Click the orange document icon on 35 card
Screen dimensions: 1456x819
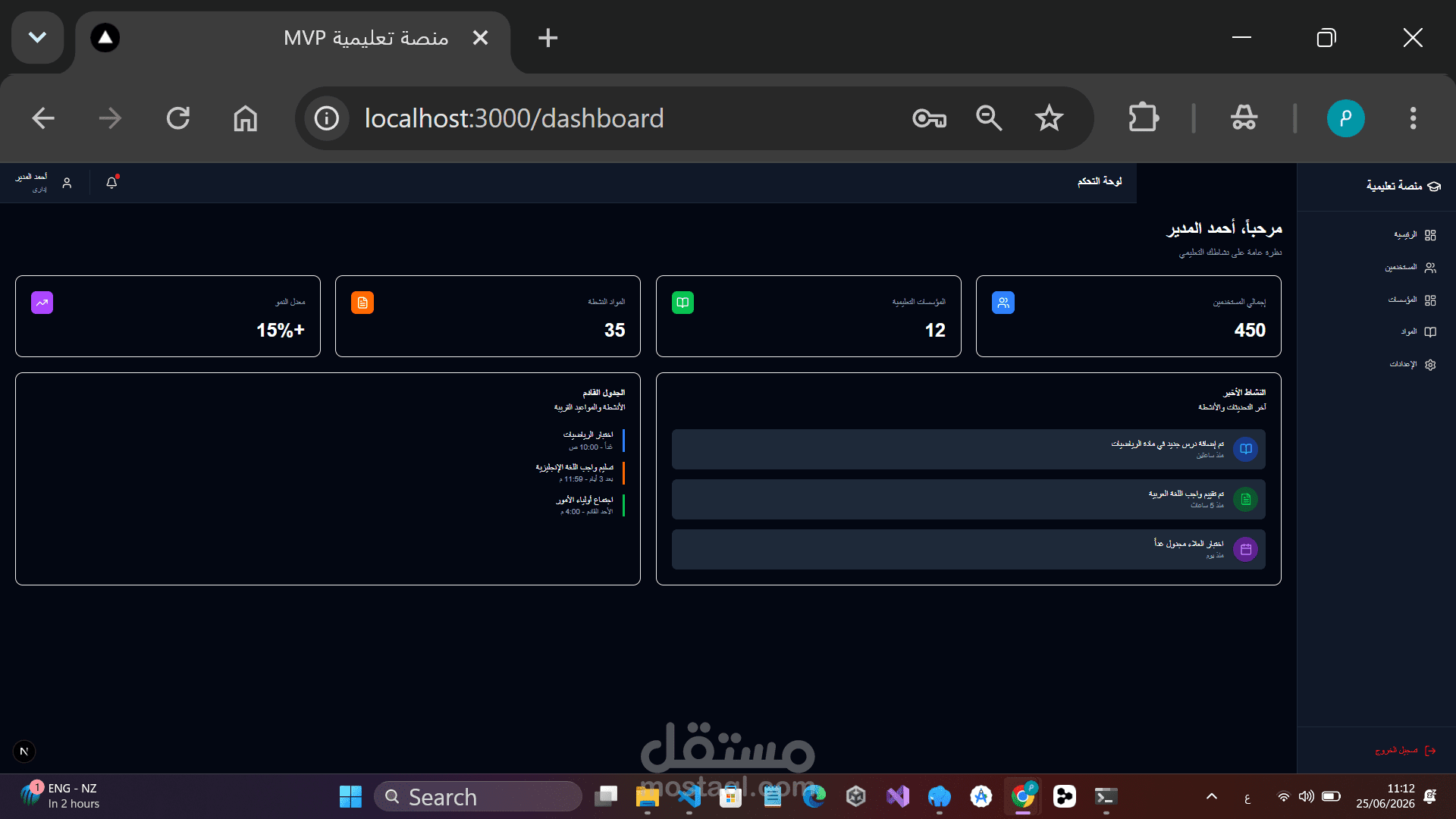point(362,303)
